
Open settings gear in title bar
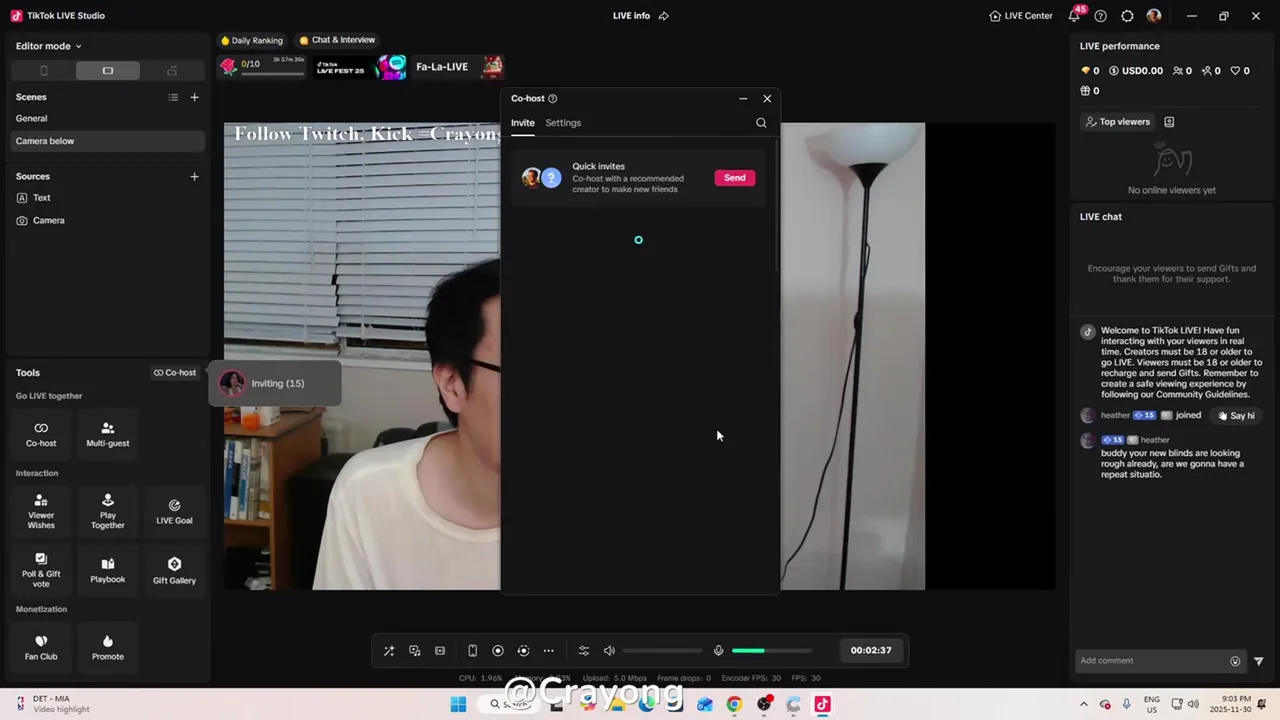tap(1127, 16)
